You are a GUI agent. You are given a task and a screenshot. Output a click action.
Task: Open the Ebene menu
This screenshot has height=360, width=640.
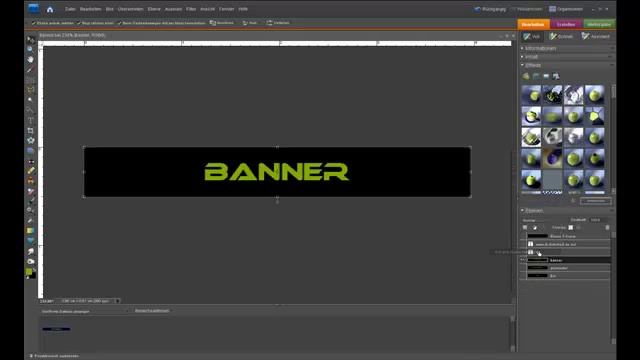[154, 9]
